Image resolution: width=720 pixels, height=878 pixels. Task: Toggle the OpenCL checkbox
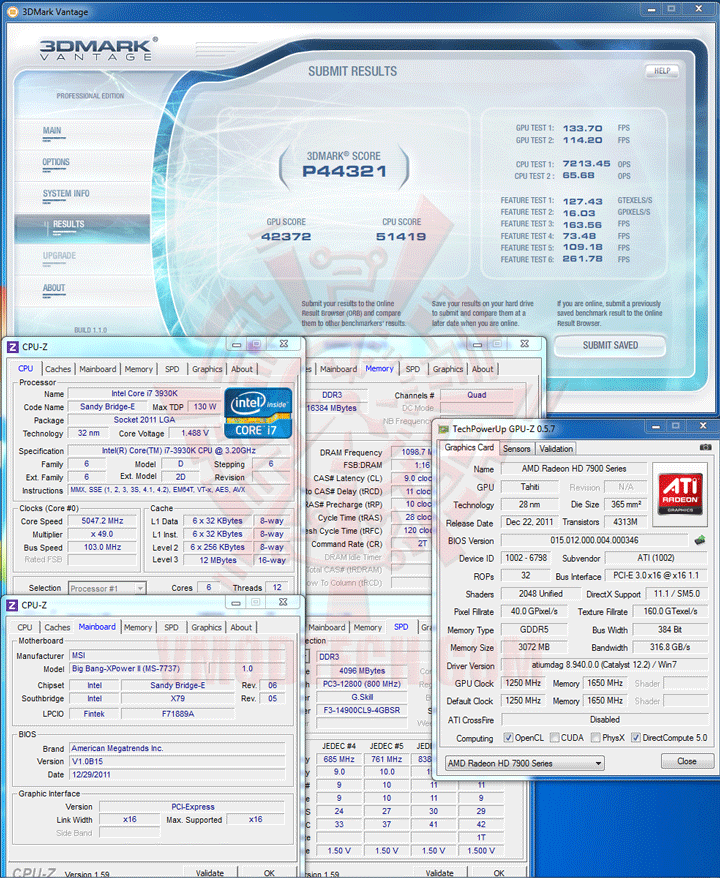click(508, 737)
